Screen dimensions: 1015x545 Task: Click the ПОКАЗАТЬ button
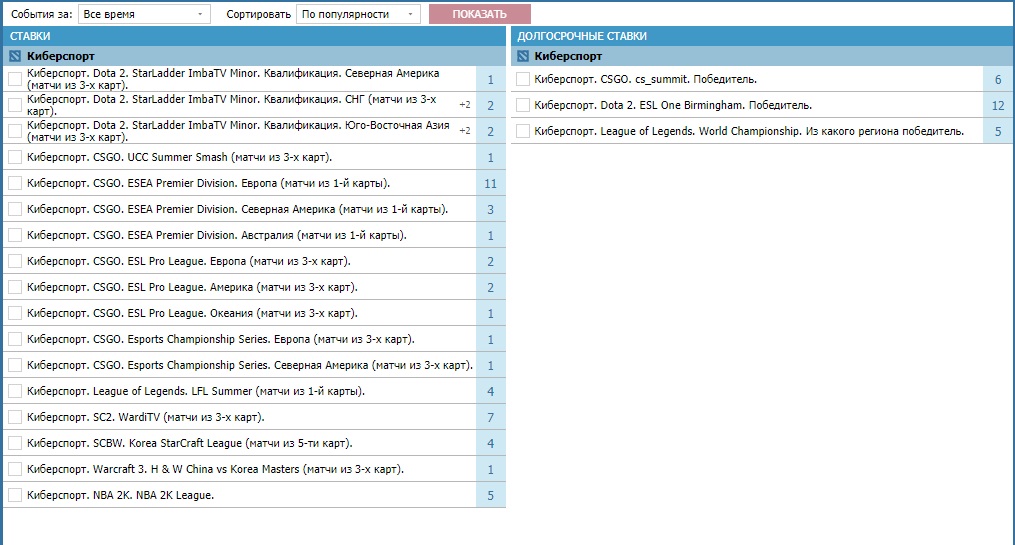tap(480, 14)
